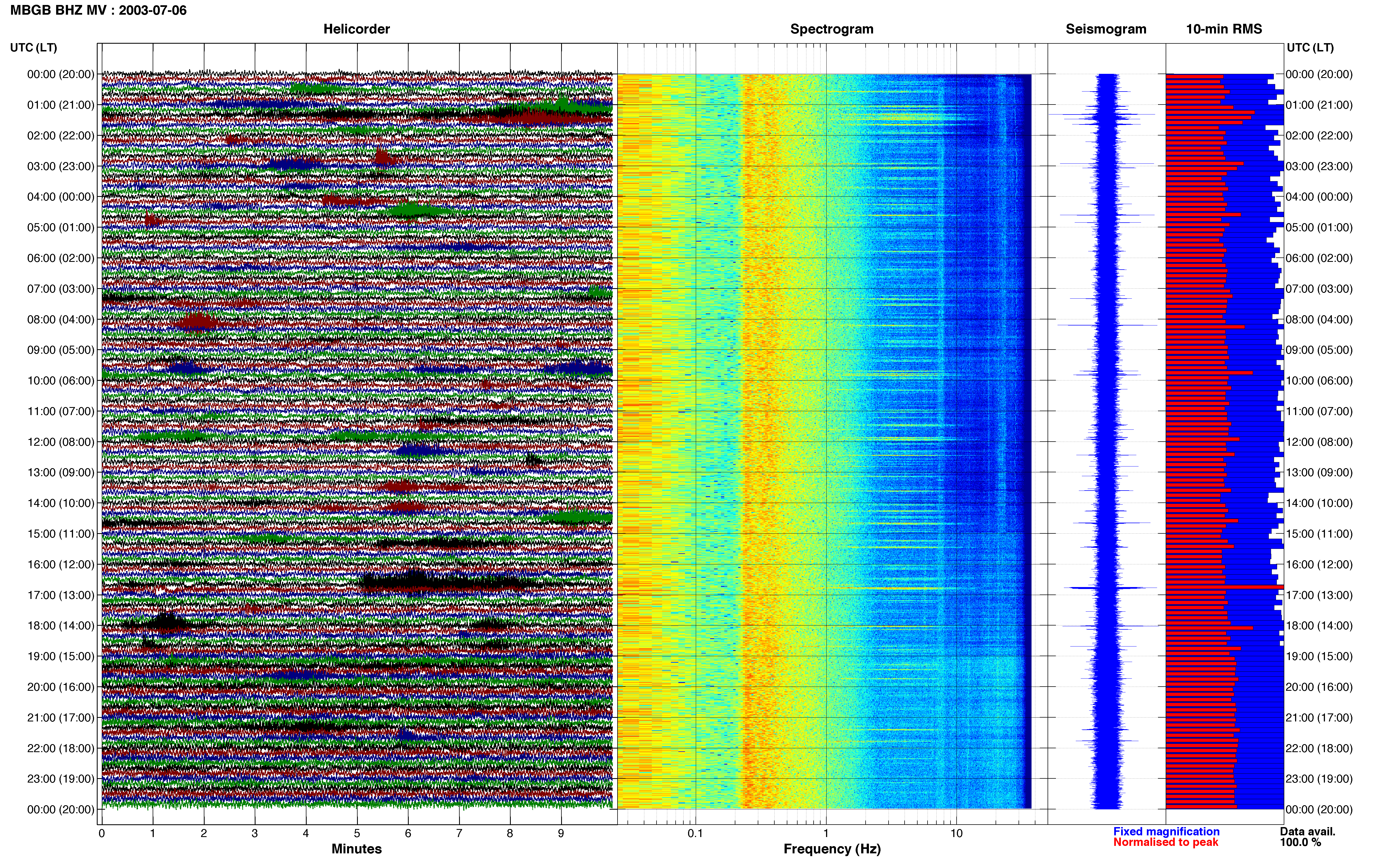The image size is (1388, 868).
Task: Click the right '06:00 (02:00)' time label
Action: click(1319, 258)
